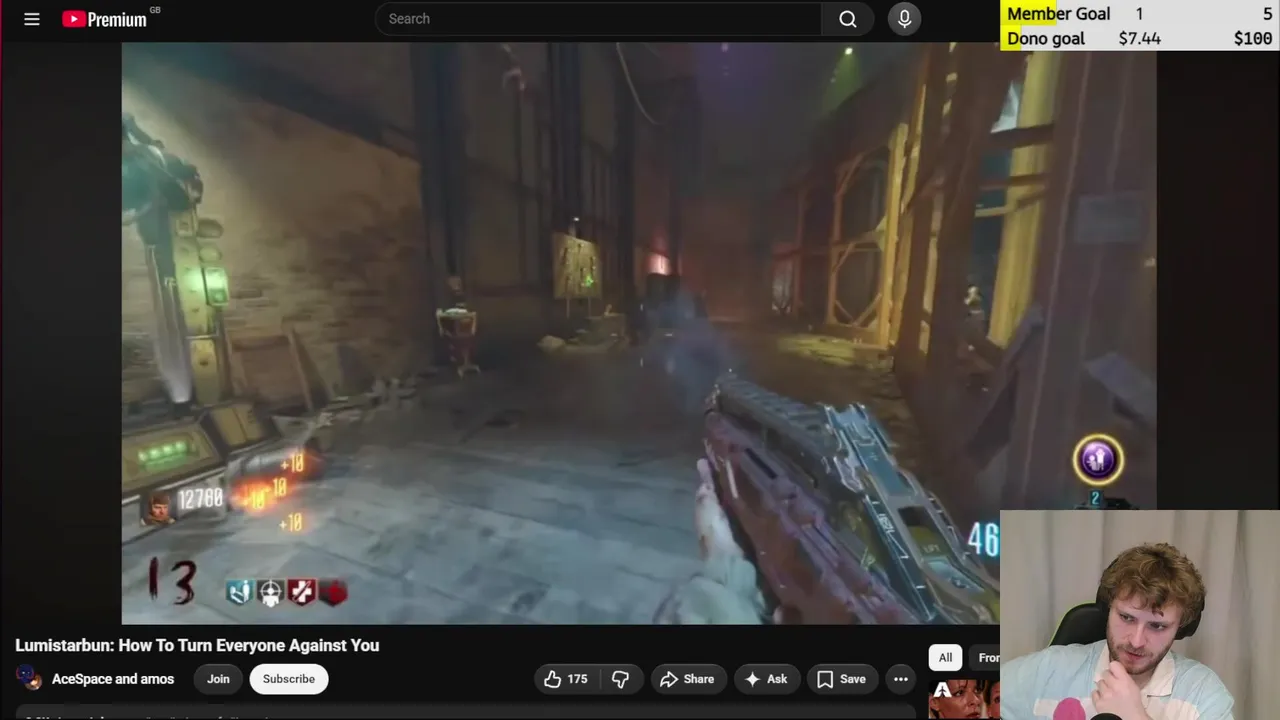Subscribe to AceSpace and amos
Image resolution: width=1280 pixels, height=720 pixels.
(289, 679)
